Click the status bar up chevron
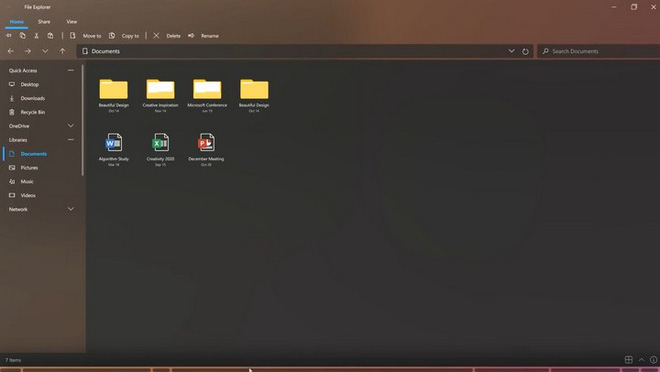Screen dimensions: 660x372 641,359
